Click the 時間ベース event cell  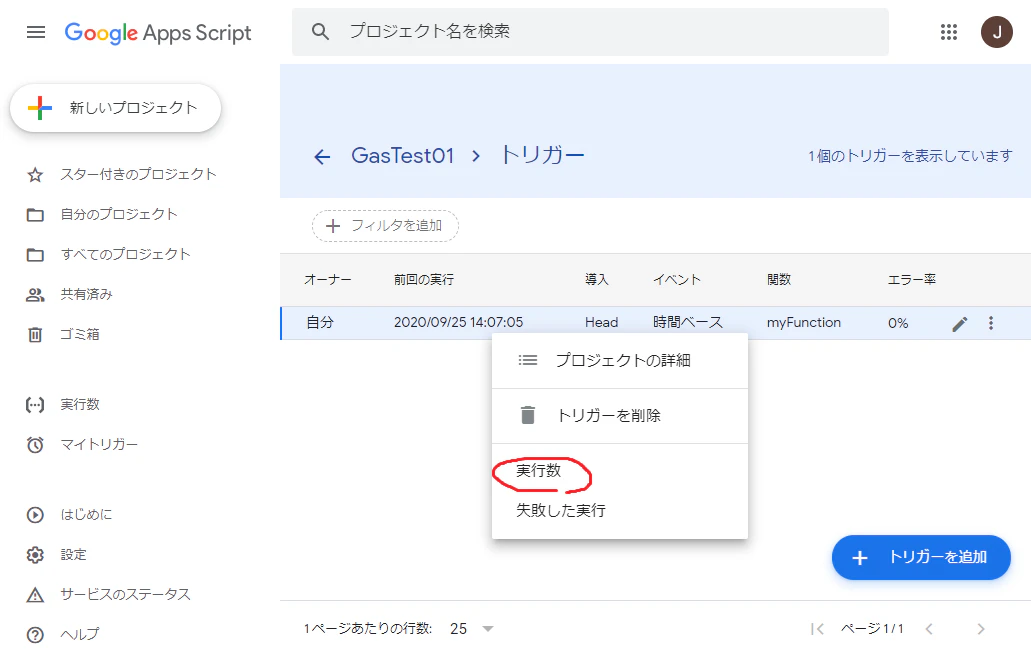[688, 322]
